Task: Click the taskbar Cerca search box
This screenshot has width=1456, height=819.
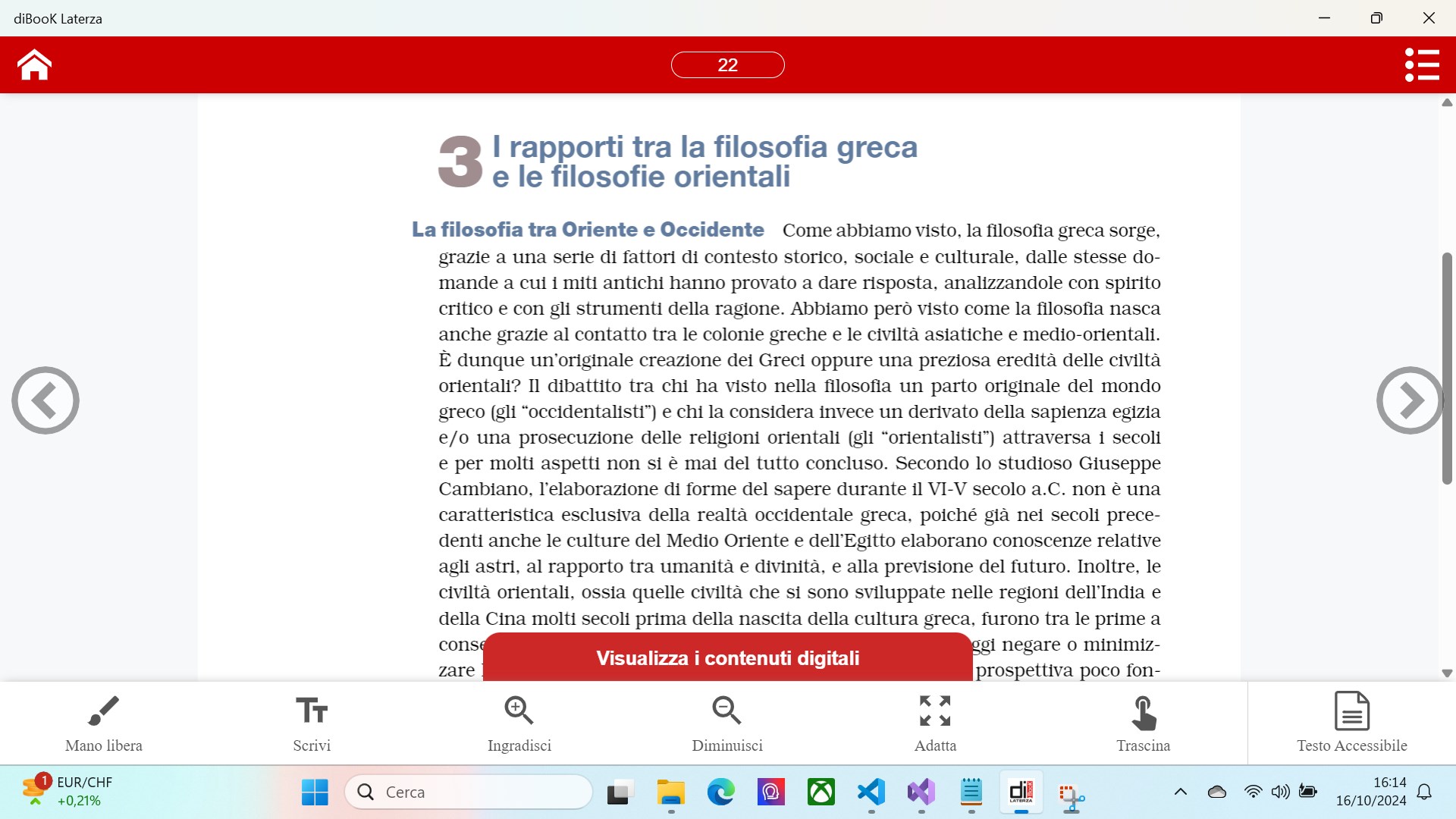Action: (469, 792)
